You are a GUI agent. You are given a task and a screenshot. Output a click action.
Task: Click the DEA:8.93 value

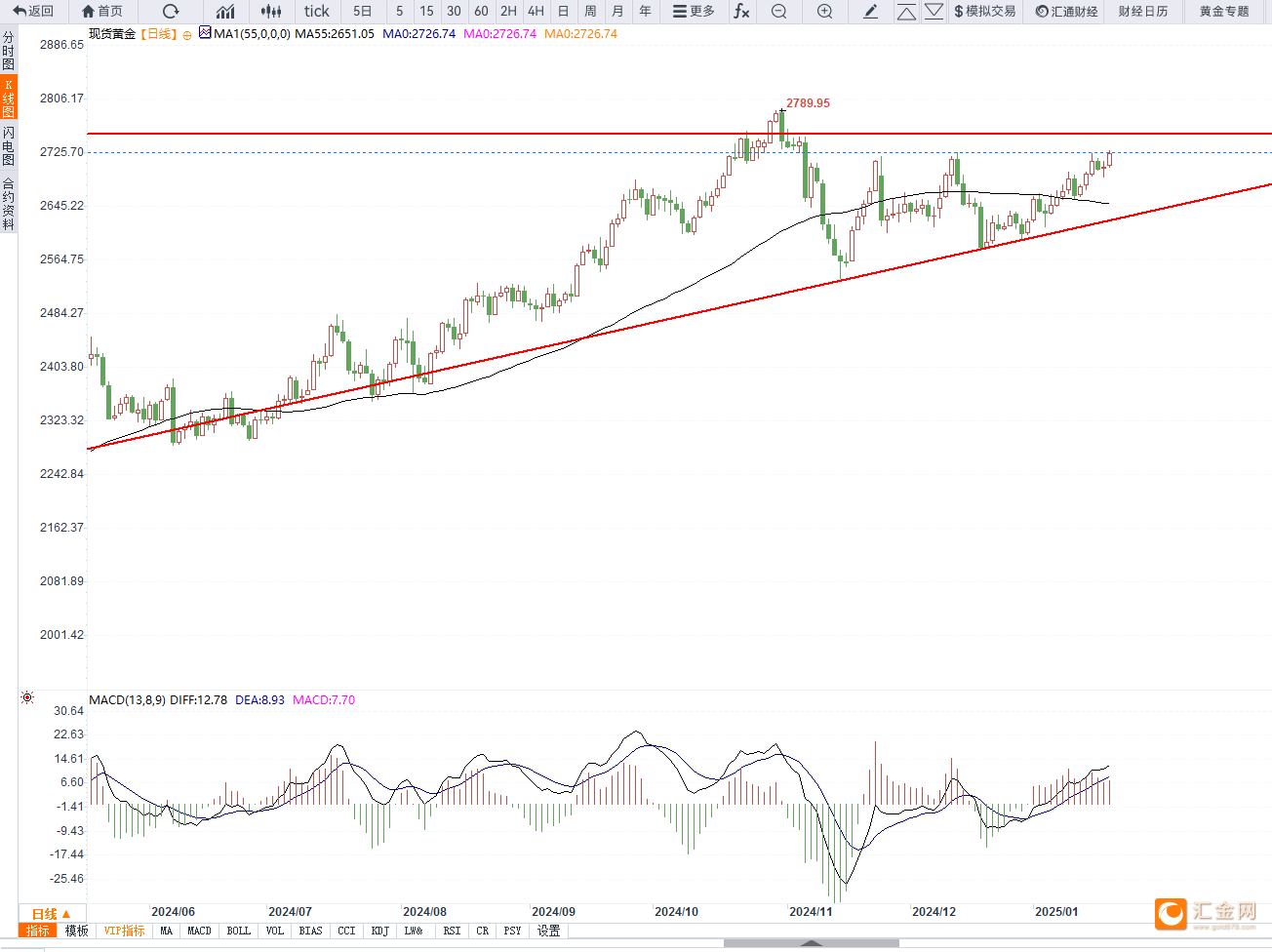(x=259, y=699)
